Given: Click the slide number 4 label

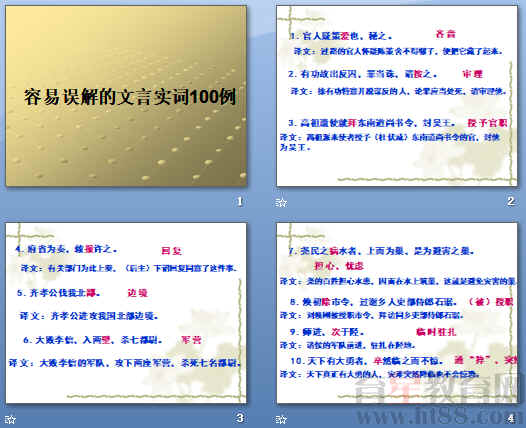Looking at the screenshot, I should click(x=511, y=418).
